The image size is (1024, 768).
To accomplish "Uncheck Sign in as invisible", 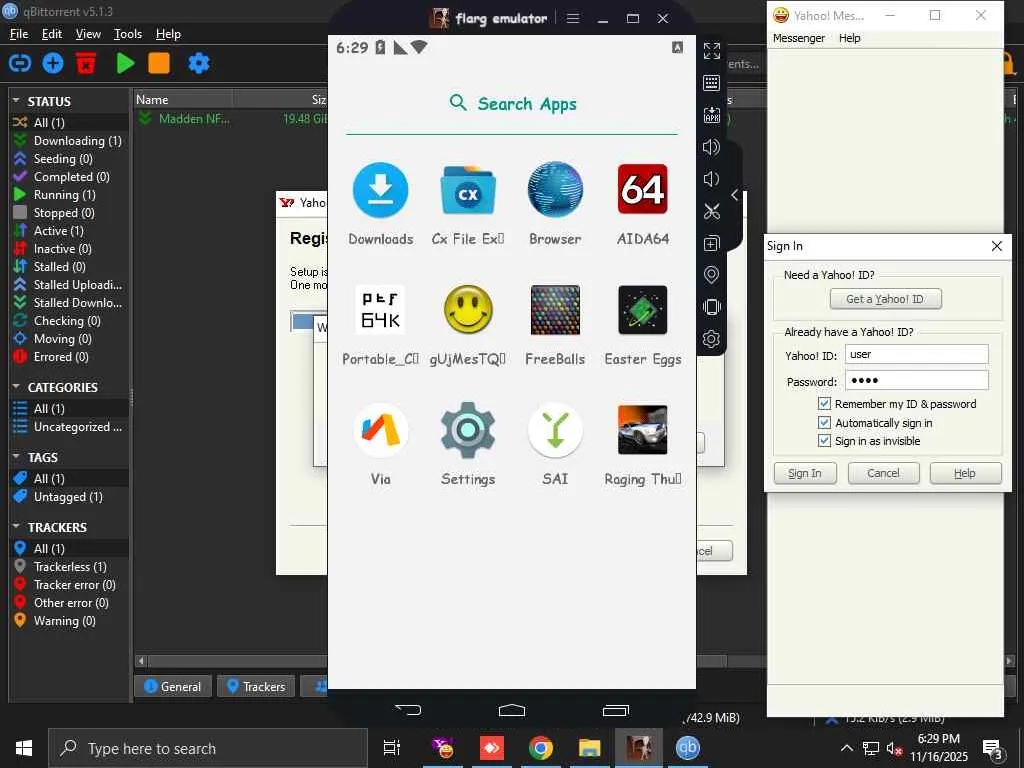I will click(824, 441).
